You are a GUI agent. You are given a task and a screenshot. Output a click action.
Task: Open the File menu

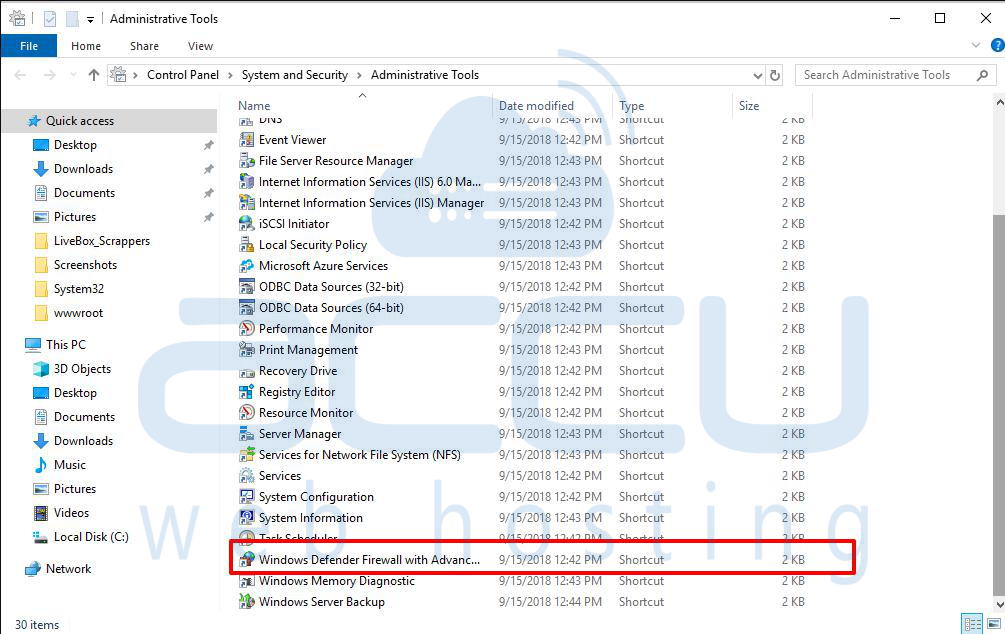(29, 45)
